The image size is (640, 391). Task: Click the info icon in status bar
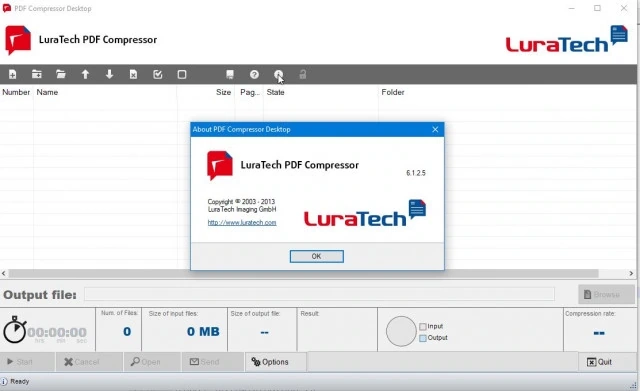4,382
